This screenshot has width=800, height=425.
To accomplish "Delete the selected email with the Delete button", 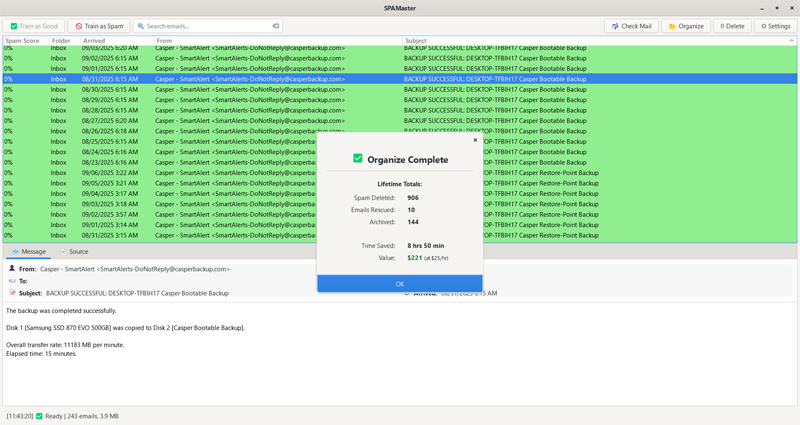I will pos(732,26).
